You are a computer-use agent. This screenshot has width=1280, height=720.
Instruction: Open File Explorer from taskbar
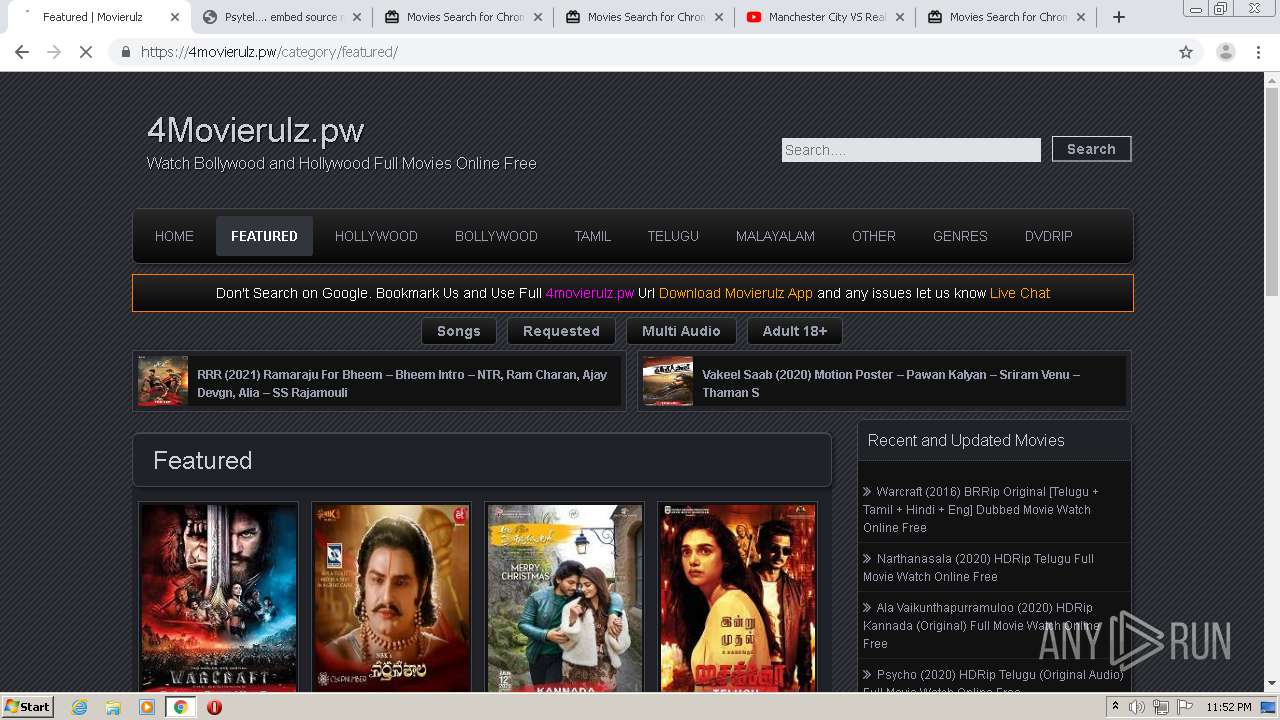(x=113, y=707)
